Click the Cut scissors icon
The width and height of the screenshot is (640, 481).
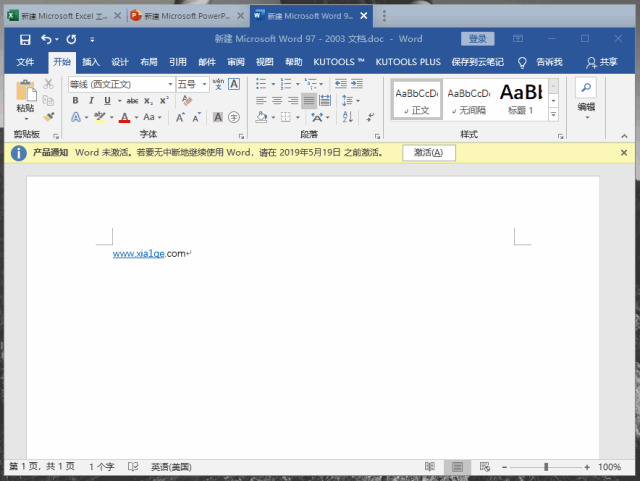pos(49,84)
